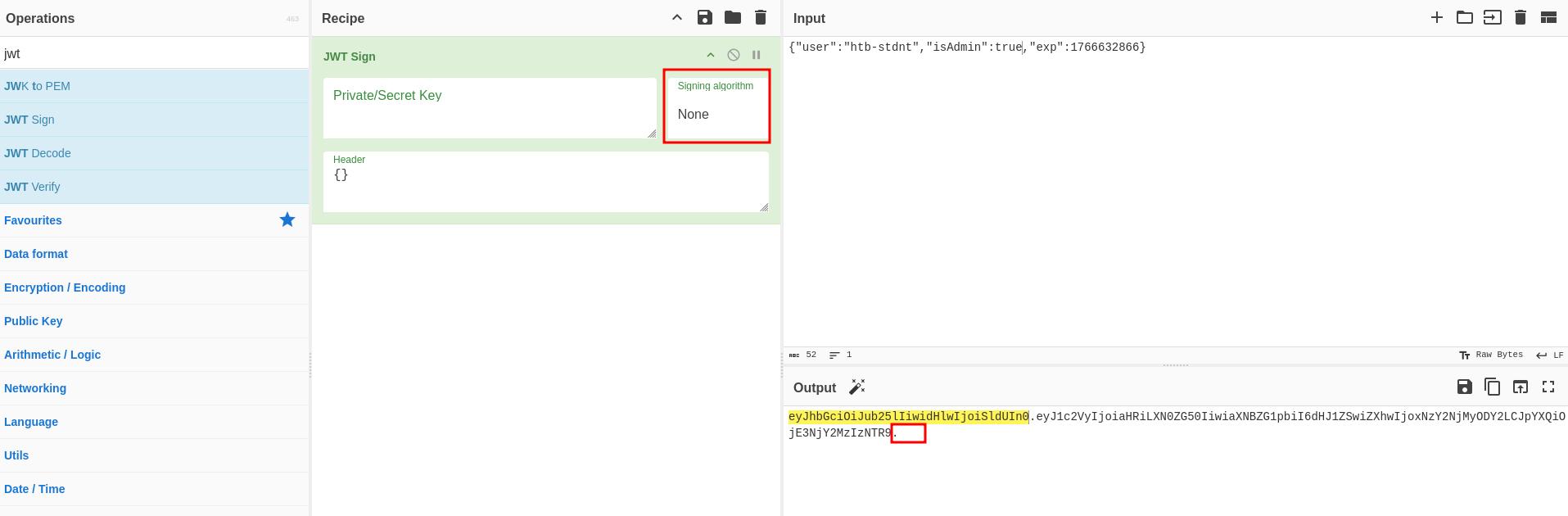
Task: Click the Private/Secret Key text field
Action: (x=489, y=108)
